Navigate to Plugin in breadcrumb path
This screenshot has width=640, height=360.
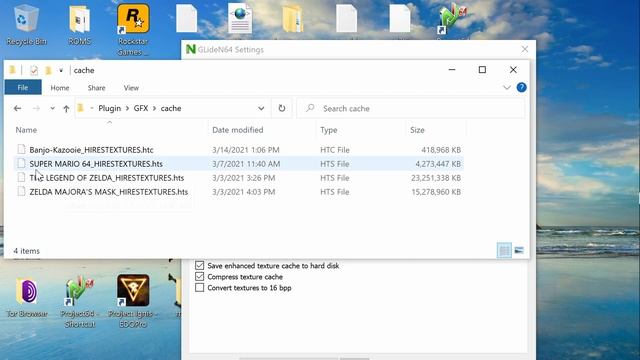(x=109, y=108)
